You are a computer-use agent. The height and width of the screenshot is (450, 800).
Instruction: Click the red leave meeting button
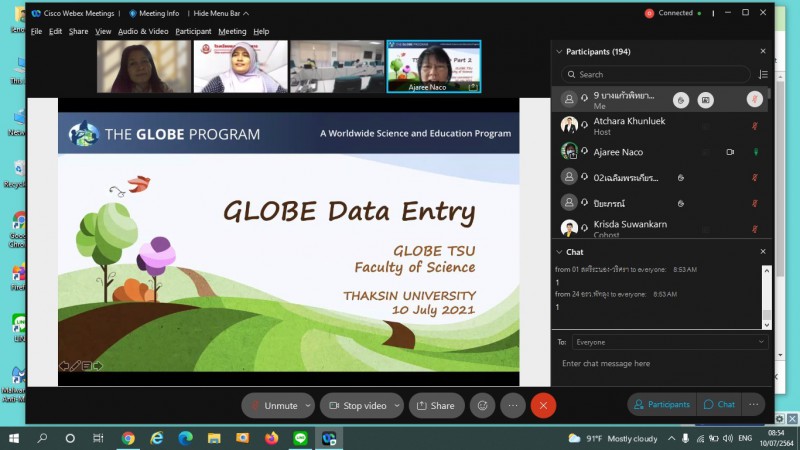pos(543,406)
